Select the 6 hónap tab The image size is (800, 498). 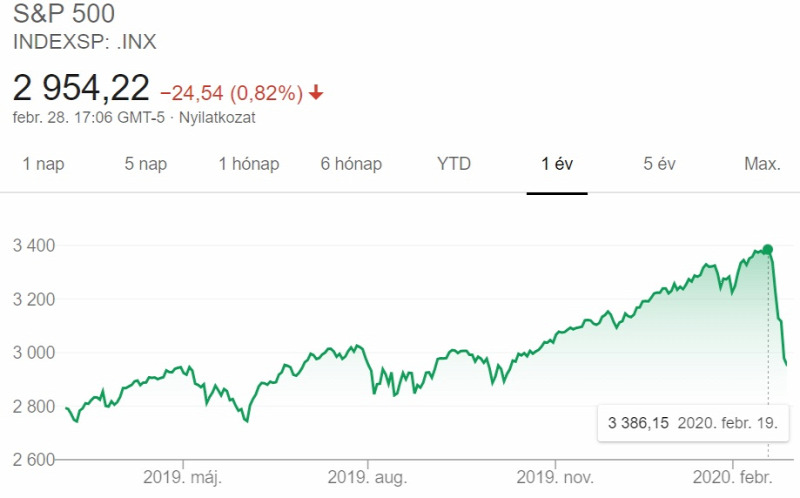[x=351, y=164]
